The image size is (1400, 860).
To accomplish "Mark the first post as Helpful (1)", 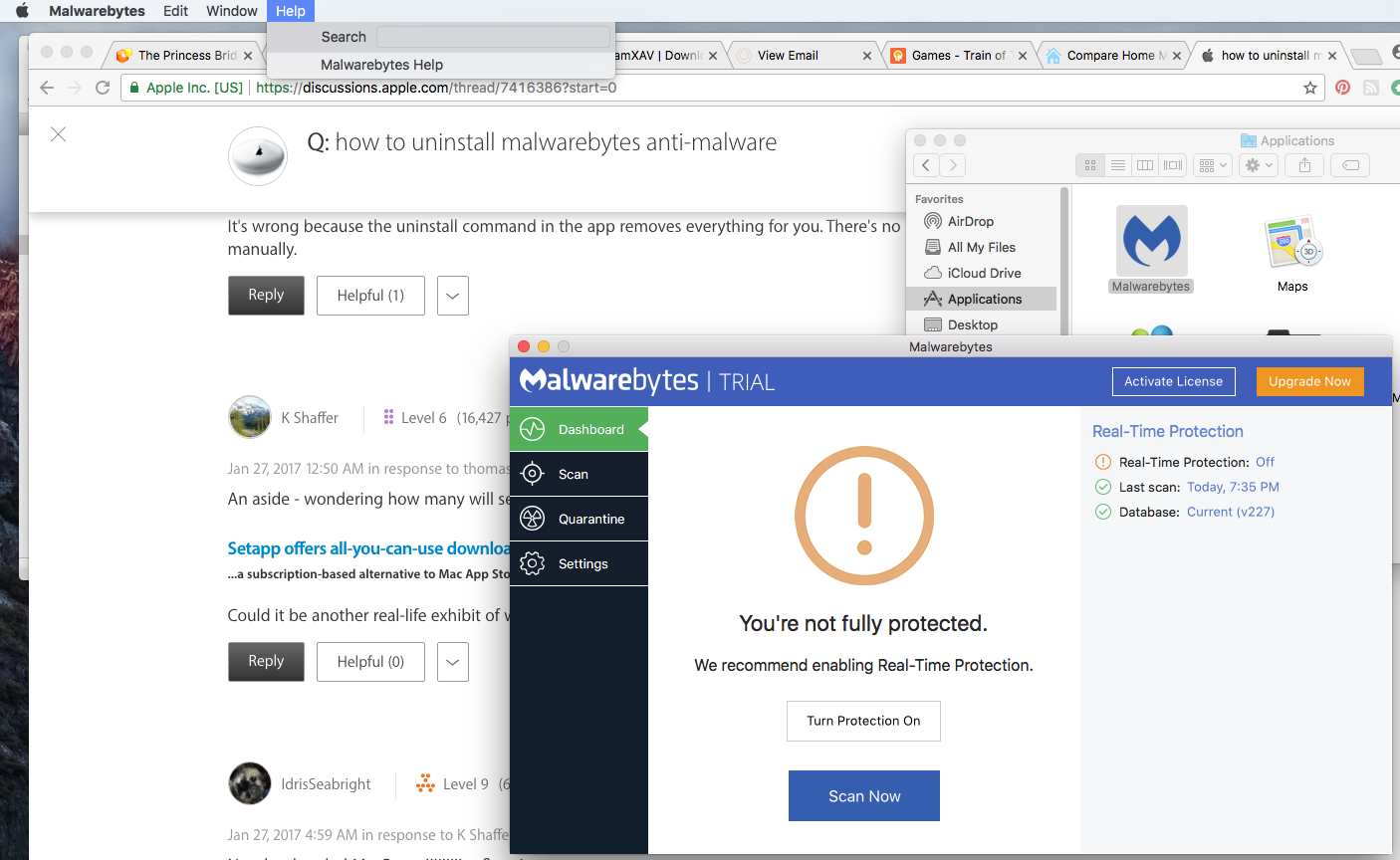I will click(370, 296).
